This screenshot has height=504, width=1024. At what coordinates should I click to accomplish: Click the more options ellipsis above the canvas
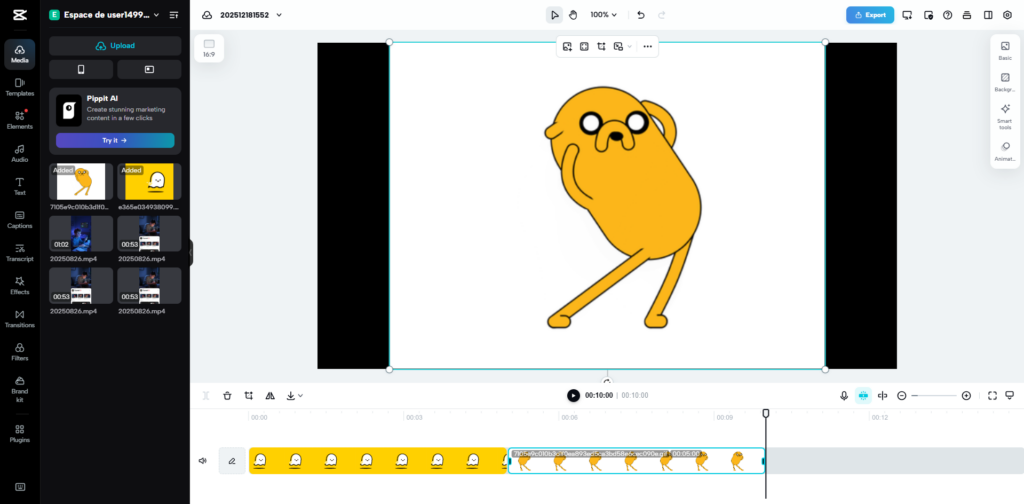point(647,46)
